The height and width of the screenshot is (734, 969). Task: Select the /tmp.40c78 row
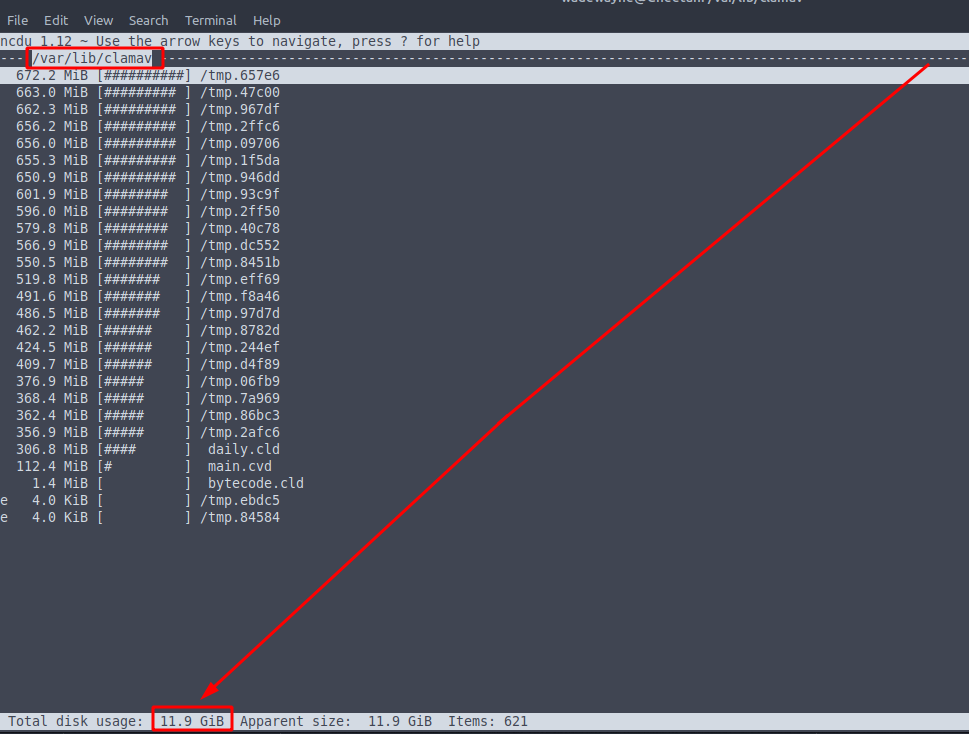[484, 229]
